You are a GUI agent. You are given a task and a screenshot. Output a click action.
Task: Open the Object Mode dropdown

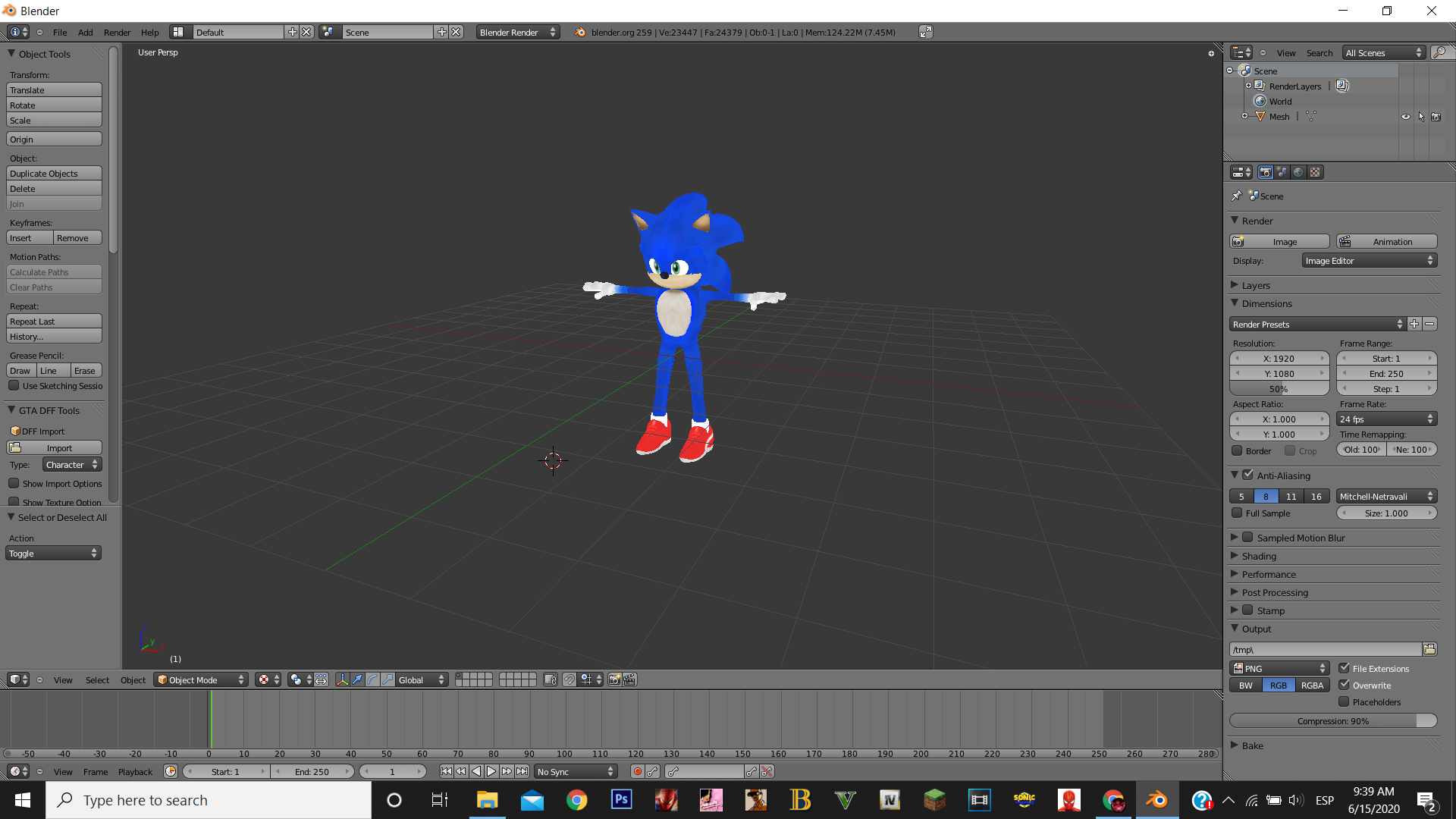(199, 679)
